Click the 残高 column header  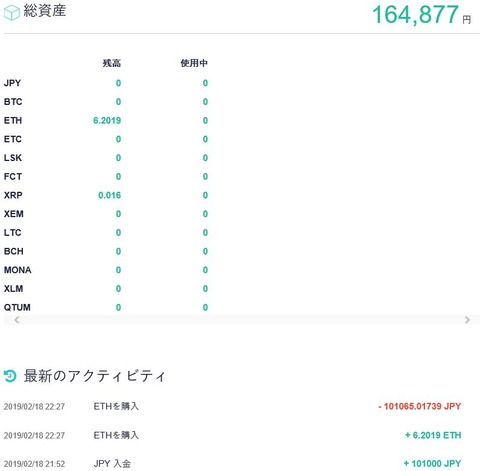point(112,63)
